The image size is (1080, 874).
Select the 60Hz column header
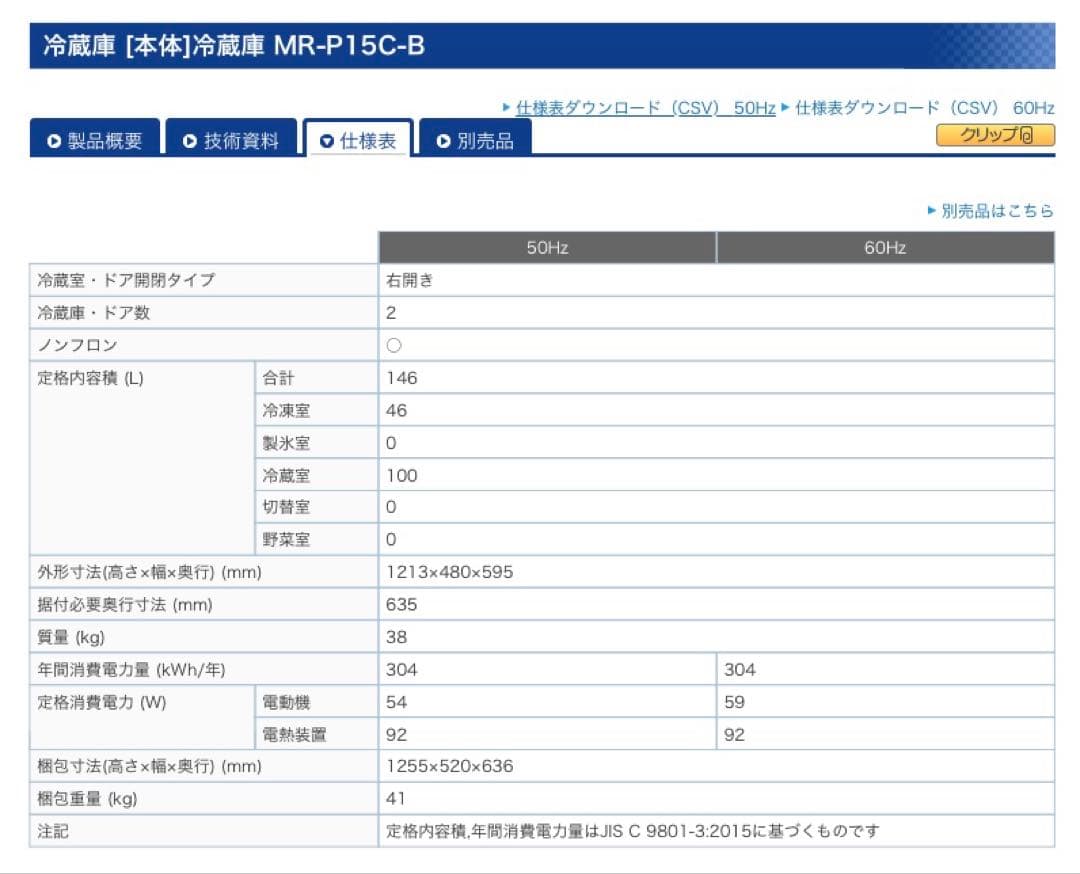click(x=885, y=248)
